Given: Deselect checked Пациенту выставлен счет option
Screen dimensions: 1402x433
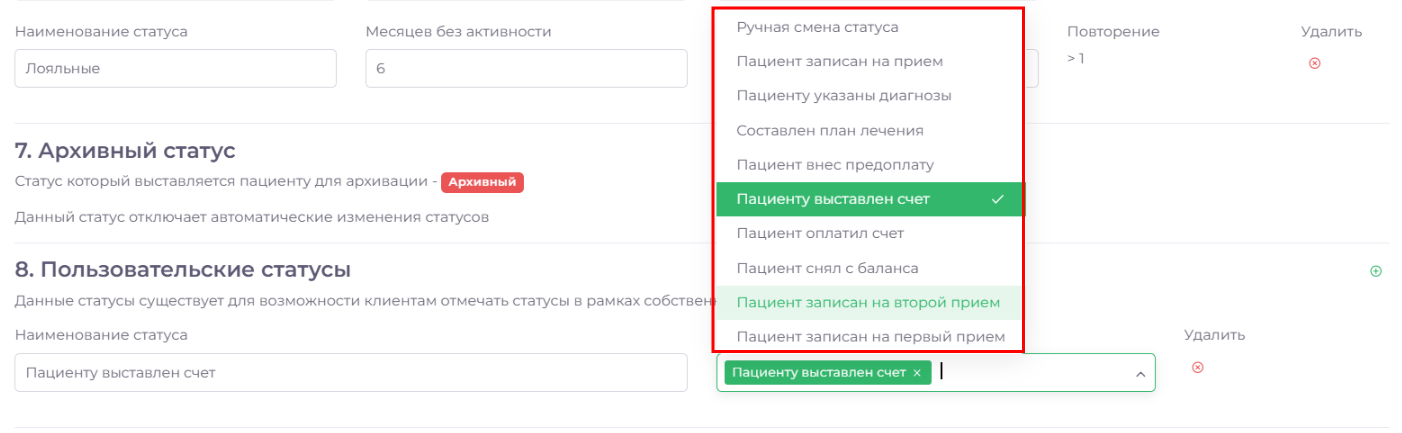Looking at the screenshot, I should coord(869,199).
